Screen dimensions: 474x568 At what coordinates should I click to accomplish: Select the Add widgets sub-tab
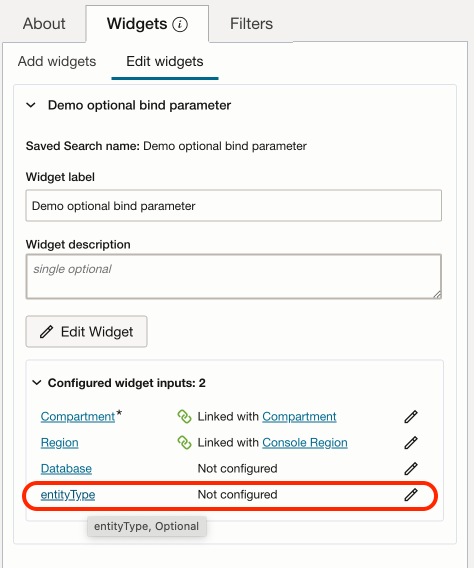click(x=57, y=62)
